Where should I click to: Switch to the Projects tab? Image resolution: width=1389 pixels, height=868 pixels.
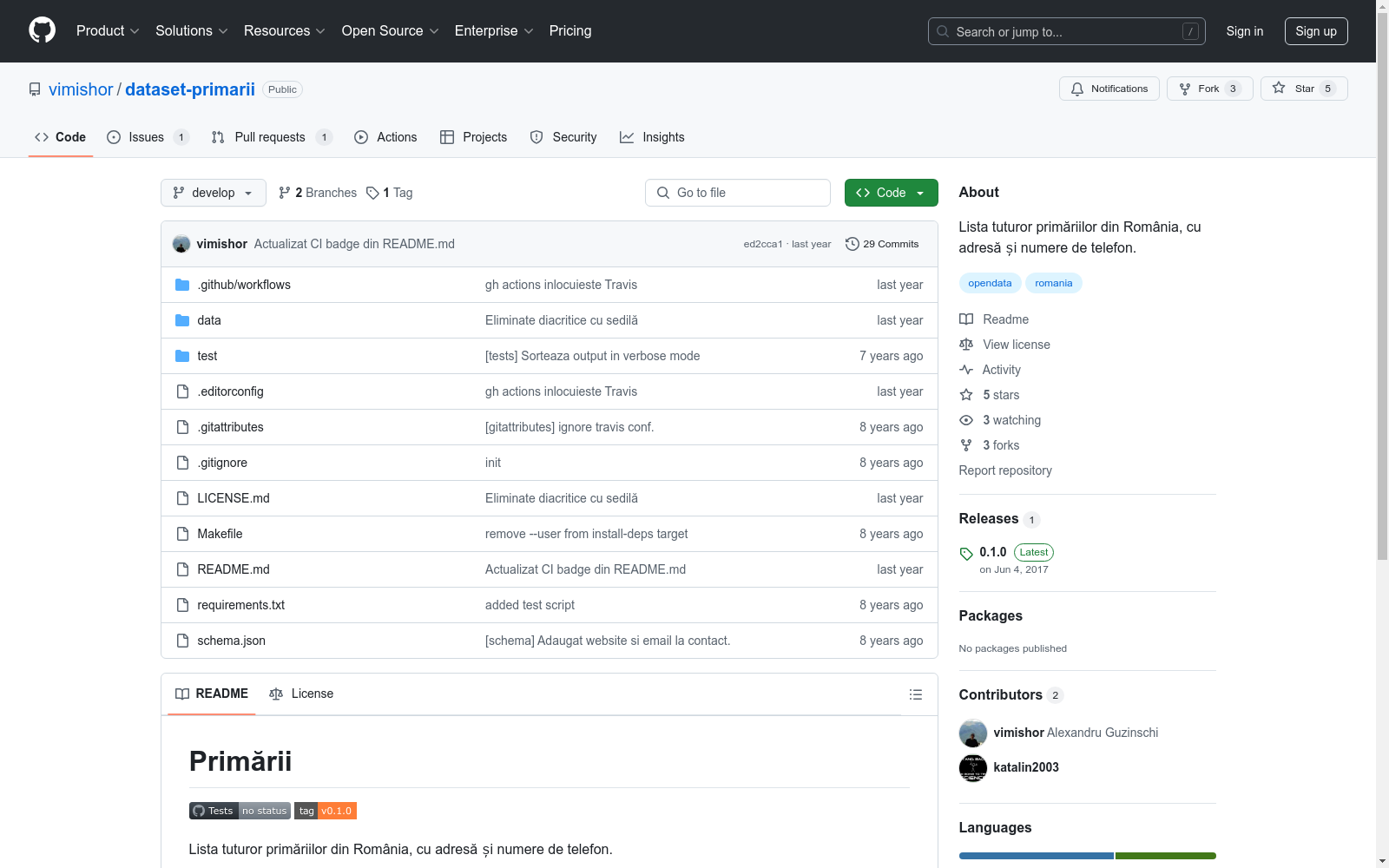[474, 137]
